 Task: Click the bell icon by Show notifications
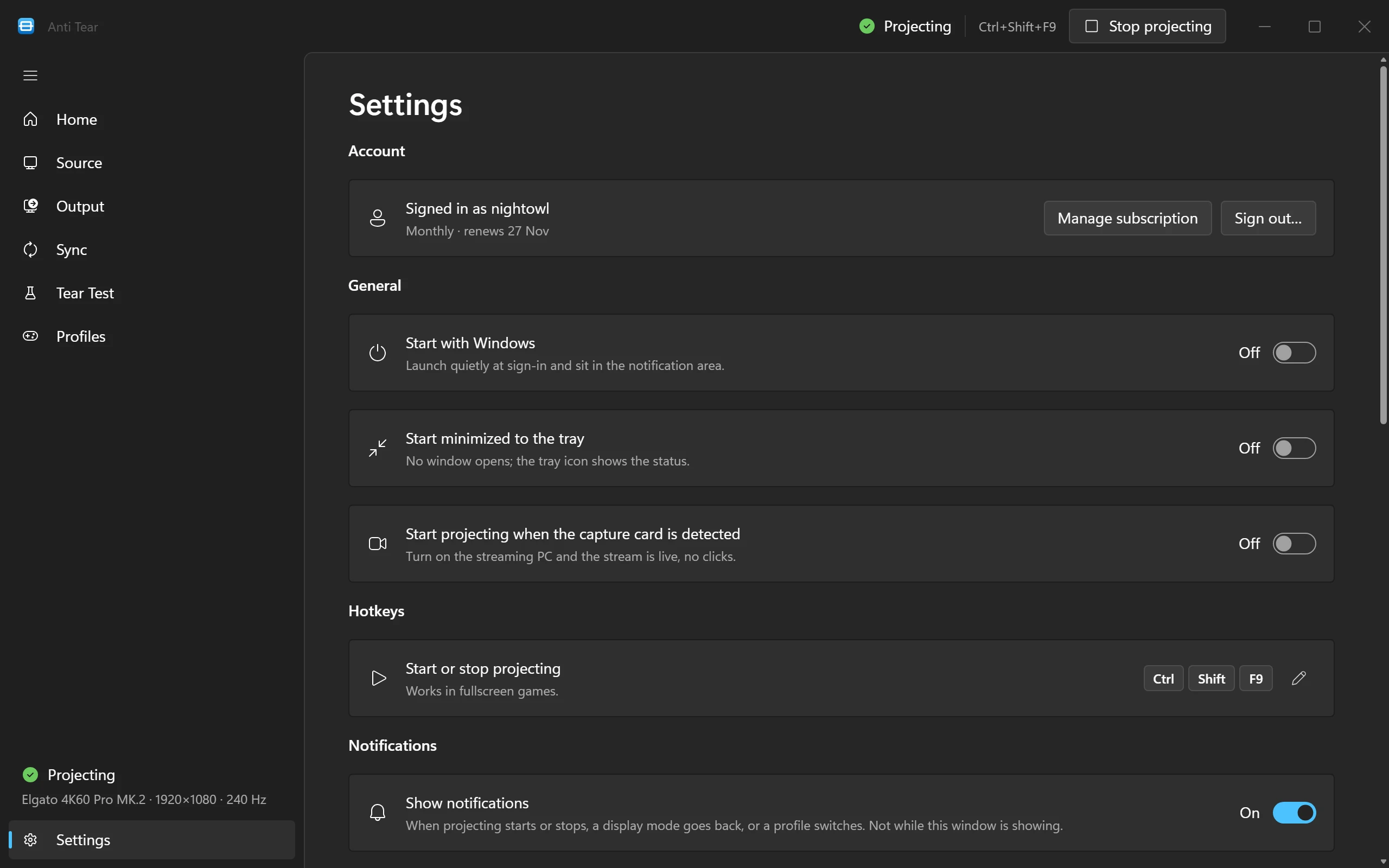(378, 812)
